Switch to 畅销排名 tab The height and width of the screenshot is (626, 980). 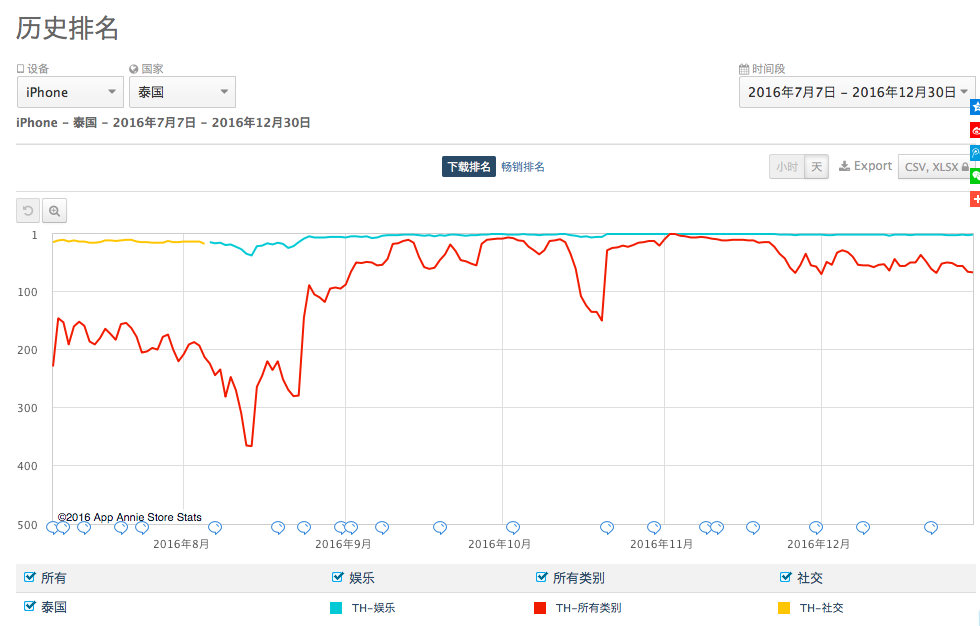[523, 167]
